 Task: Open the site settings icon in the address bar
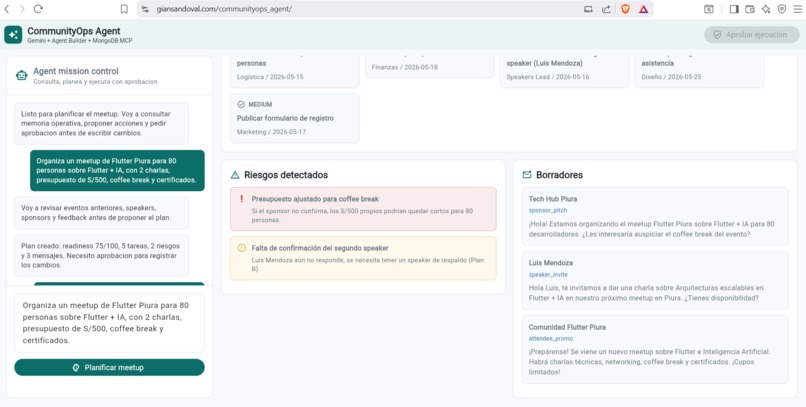click(x=145, y=9)
